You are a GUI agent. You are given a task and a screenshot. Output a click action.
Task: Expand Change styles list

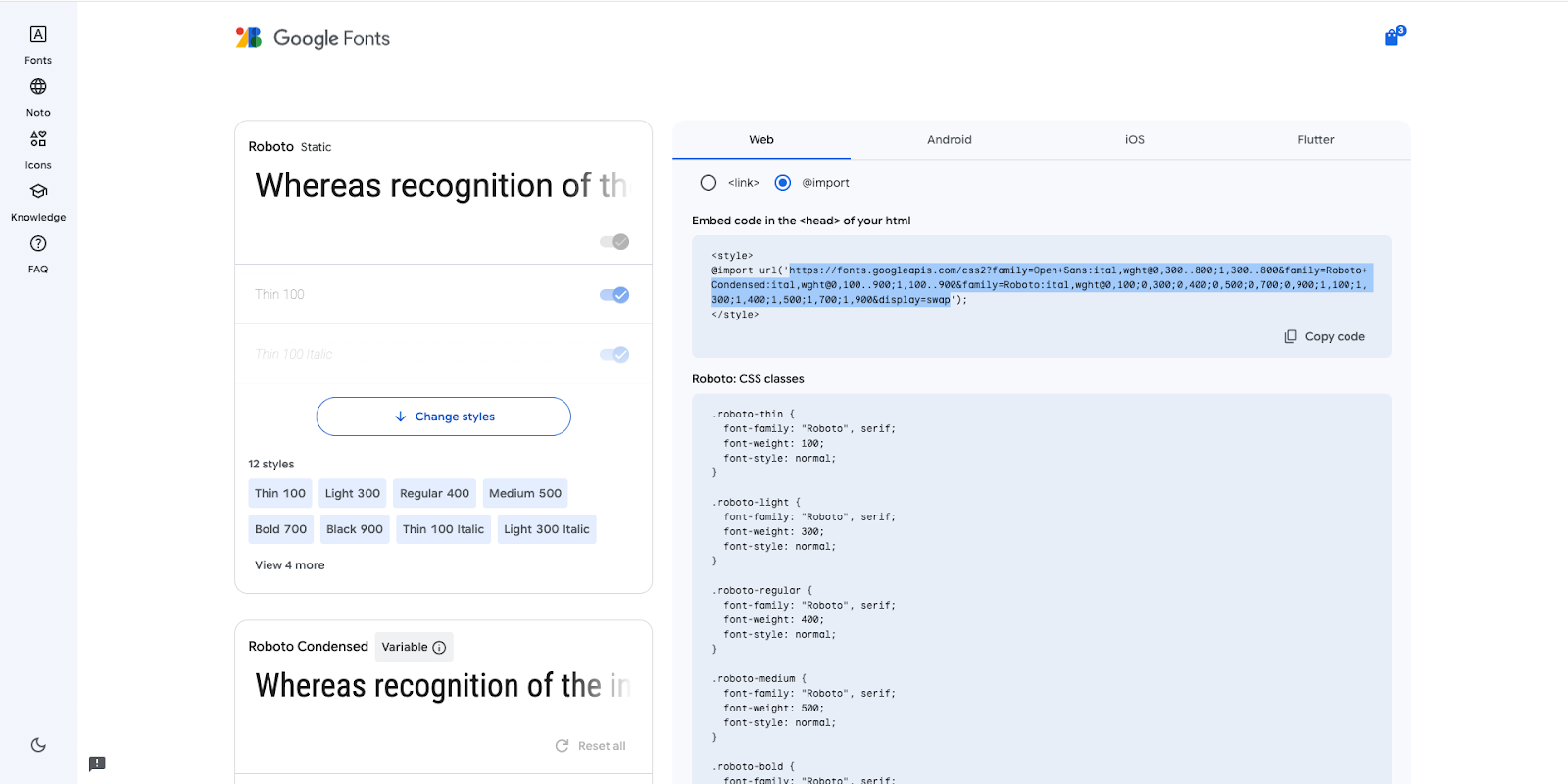[x=444, y=416]
